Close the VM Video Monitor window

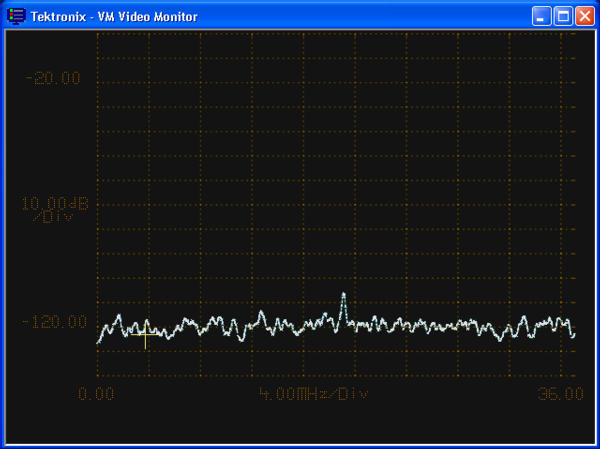pyautogui.click(x=584, y=16)
